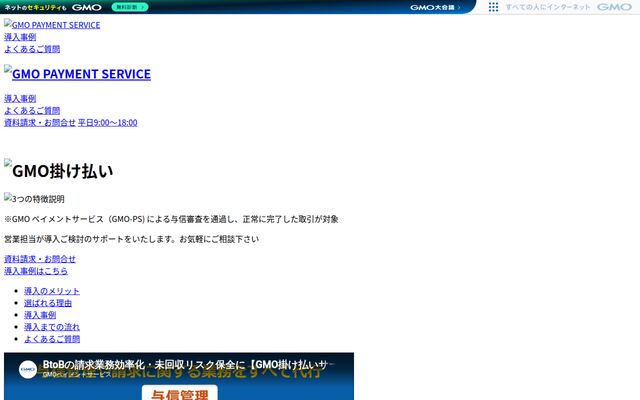Viewport: 640px width, 400px height.
Task: Open the GMO大会議 banner link
Action: (435, 7)
